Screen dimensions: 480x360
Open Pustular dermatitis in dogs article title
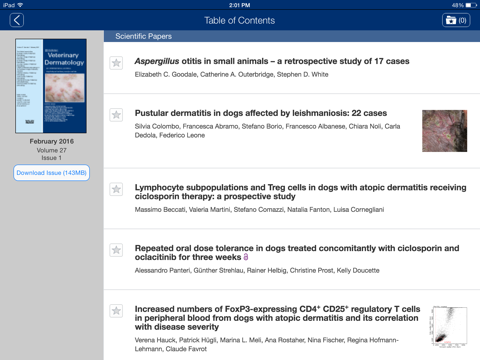tap(261, 113)
